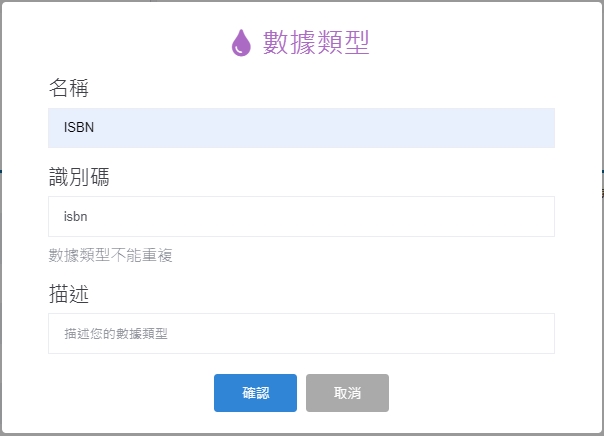The width and height of the screenshot is (604, 436).
Task: Click the 名稱 field label
Action: [x=69, y=89]
